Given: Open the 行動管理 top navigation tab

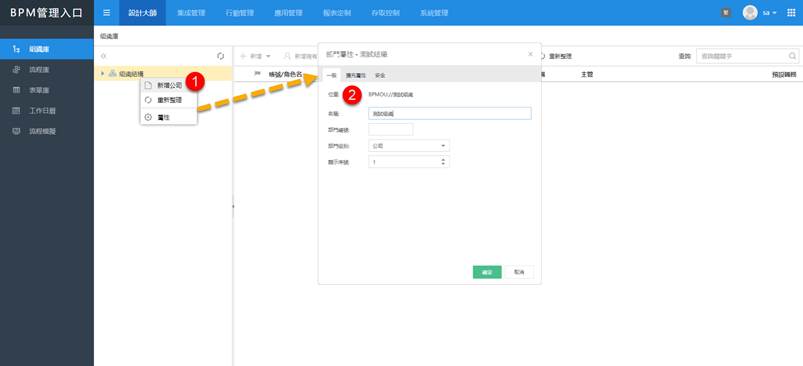Looking at the screenshot, I should click(240, 13).
